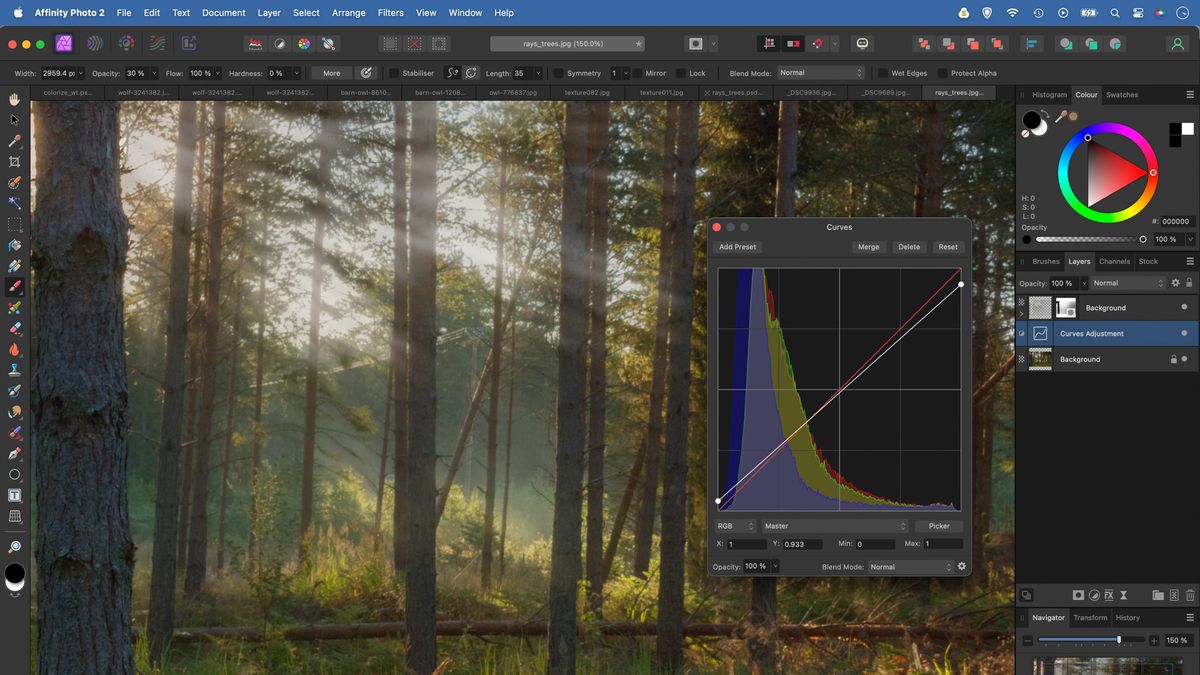Select the Crop tool

pos(14,161)
